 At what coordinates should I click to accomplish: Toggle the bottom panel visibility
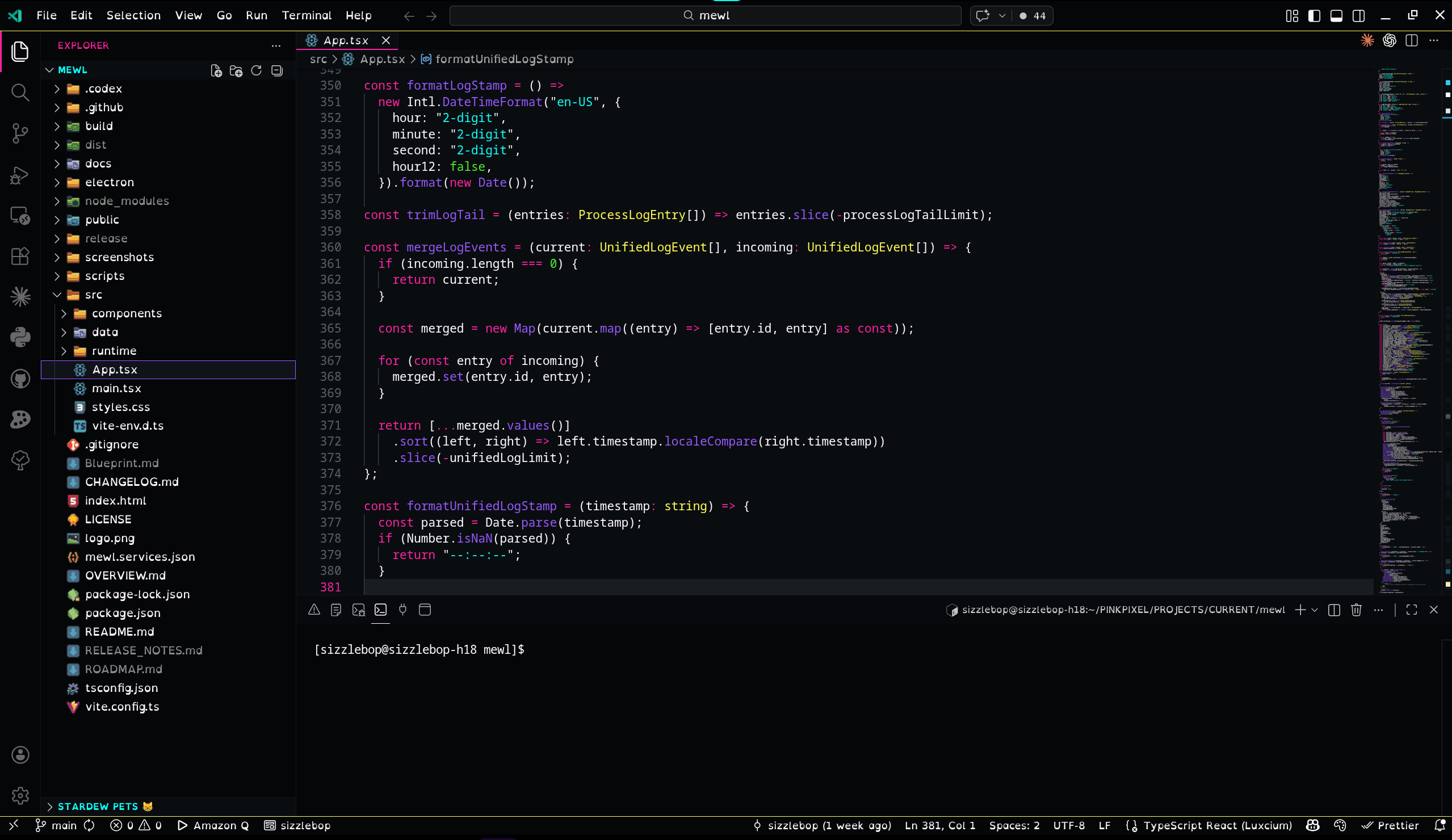point(1336,15)
